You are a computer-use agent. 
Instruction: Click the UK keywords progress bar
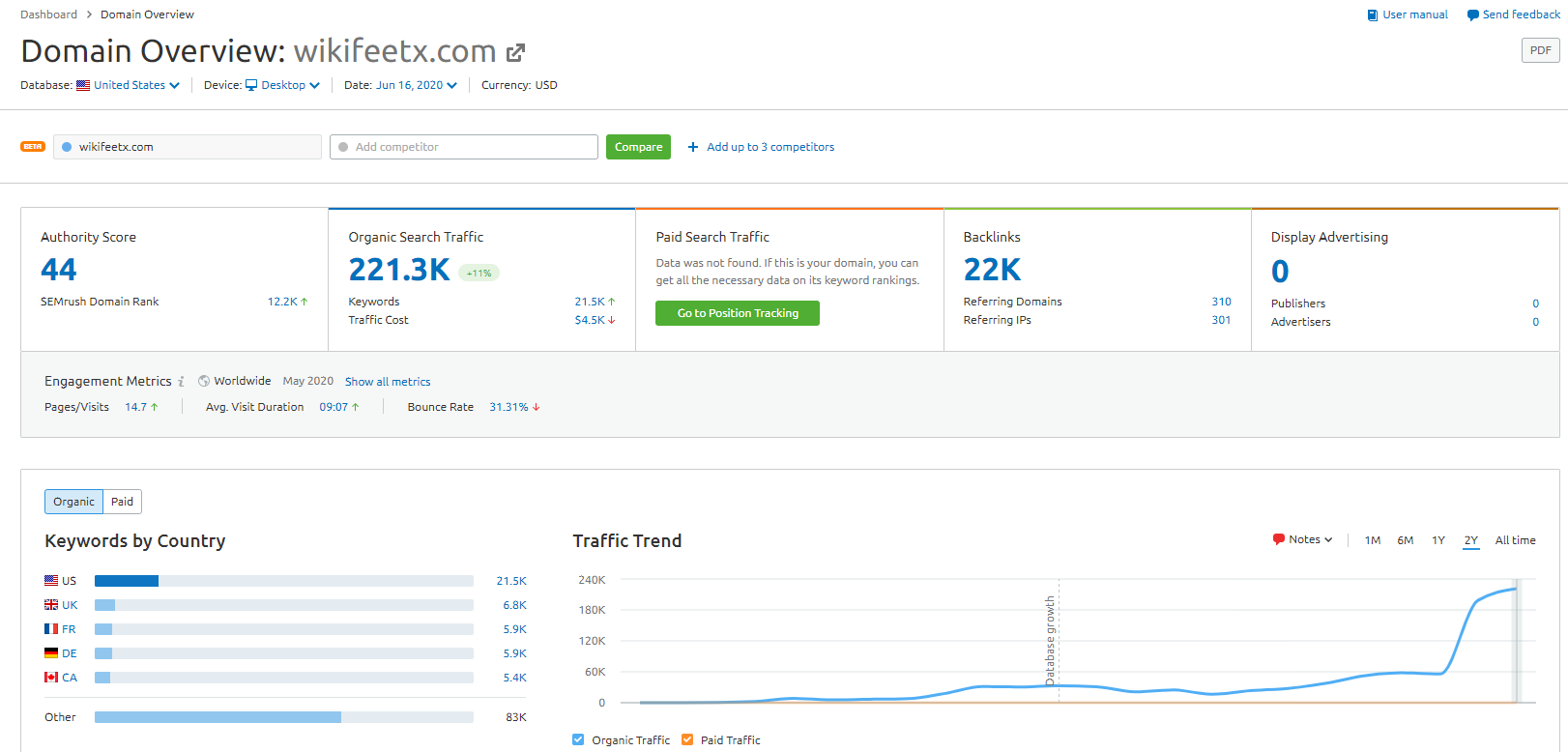[x=284, y=605]
